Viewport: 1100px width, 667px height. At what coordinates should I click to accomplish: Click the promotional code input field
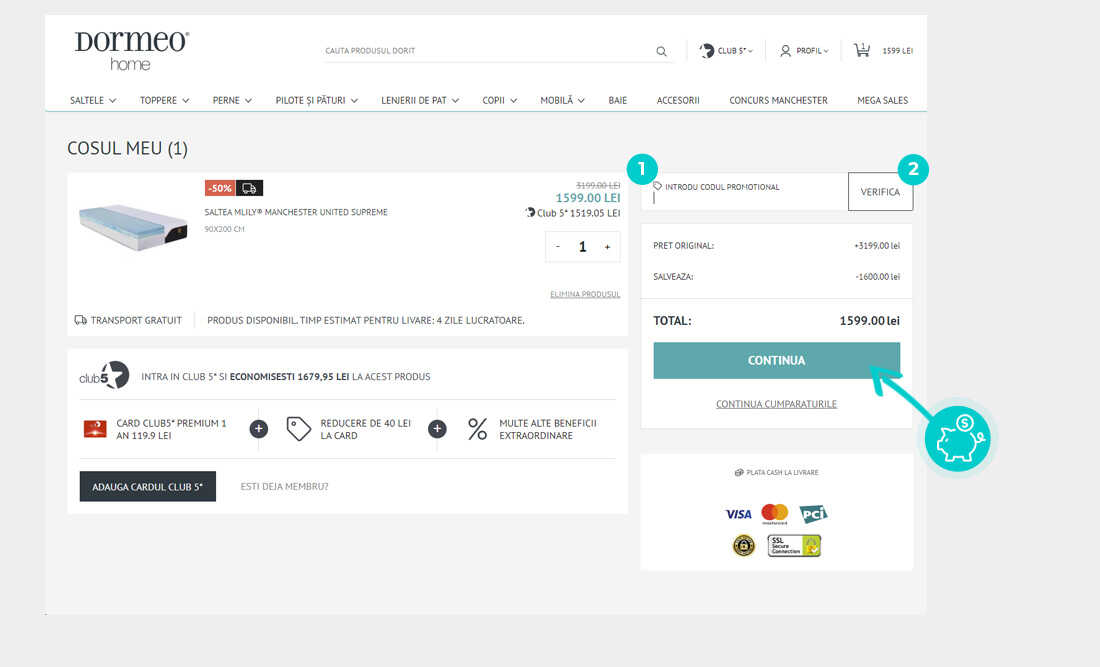click(x=744, y=191)
